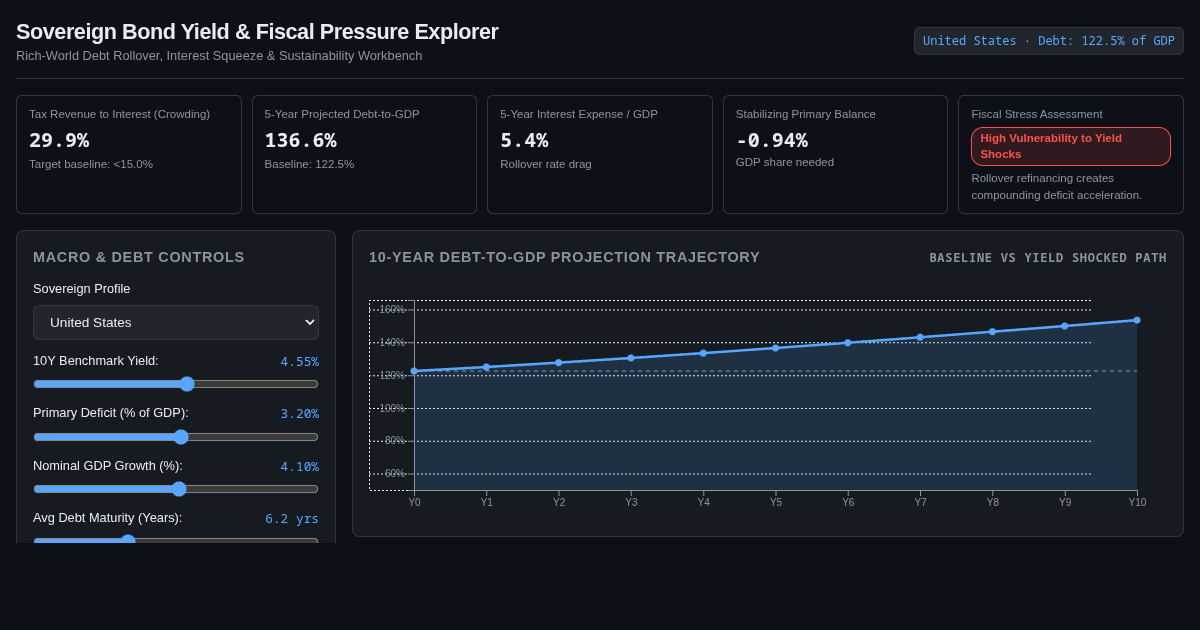Adjust the Nominal GDP Growth slider
The width and height of the screenshot is (1200, 630).
tap(176, 489)
